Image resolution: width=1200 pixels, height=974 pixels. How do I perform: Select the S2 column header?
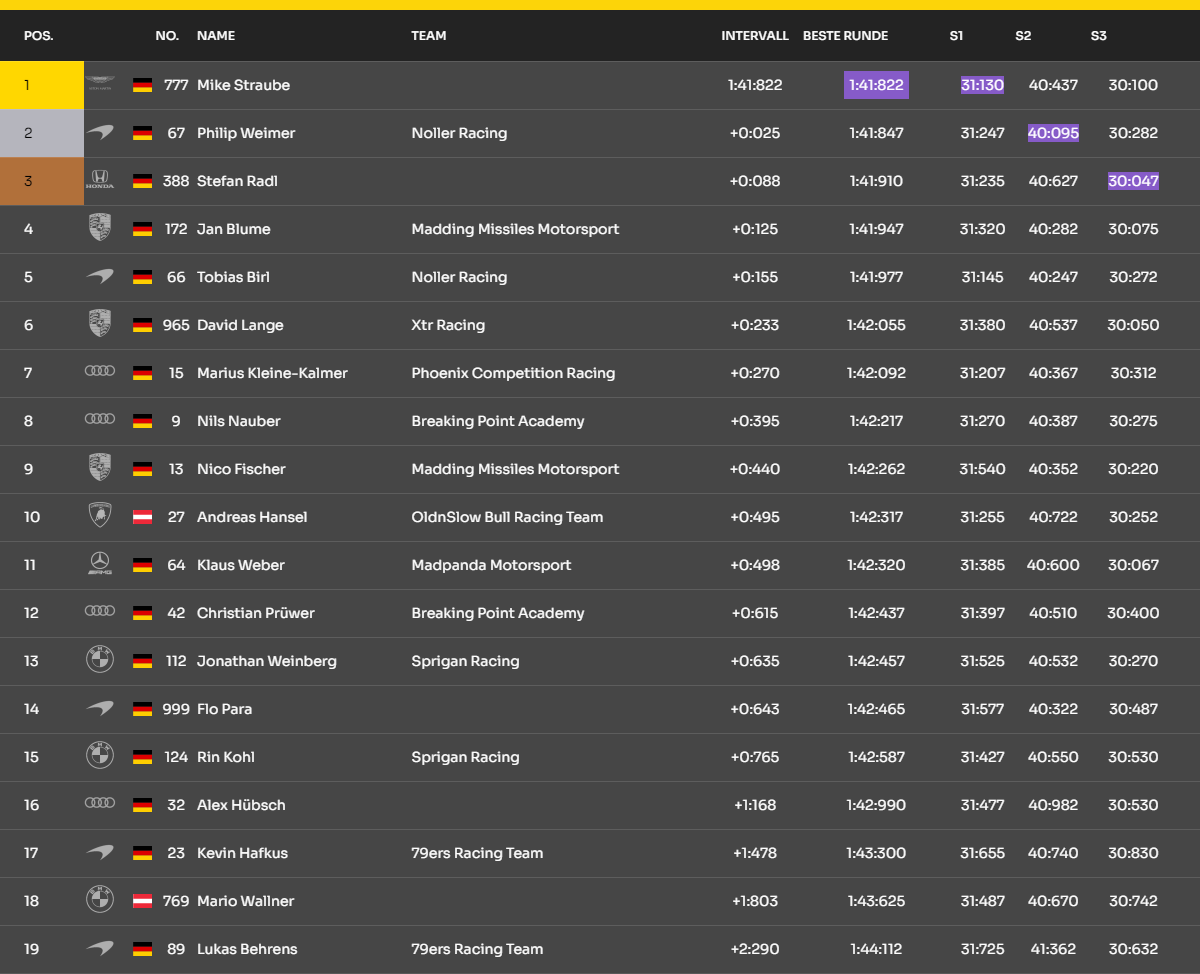pyautogui.click(x=1023, y=36)
